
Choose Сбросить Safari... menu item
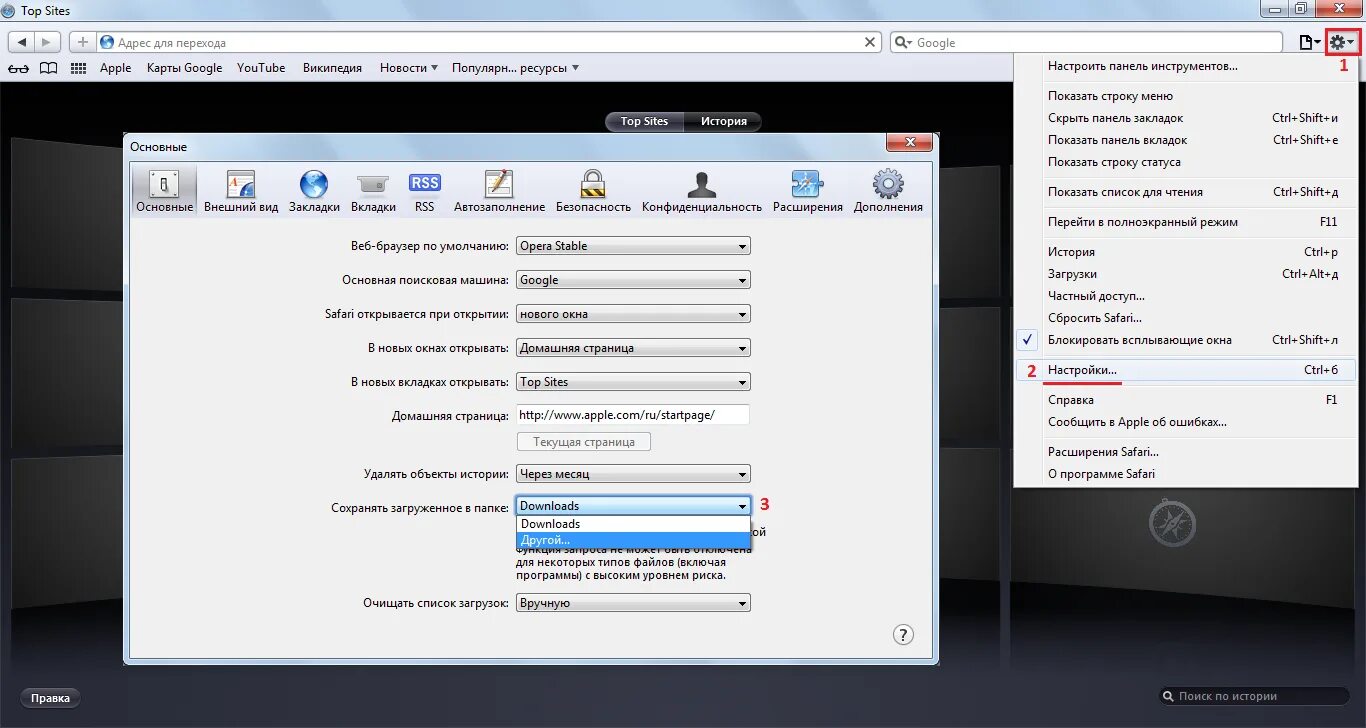(1185, 318)
